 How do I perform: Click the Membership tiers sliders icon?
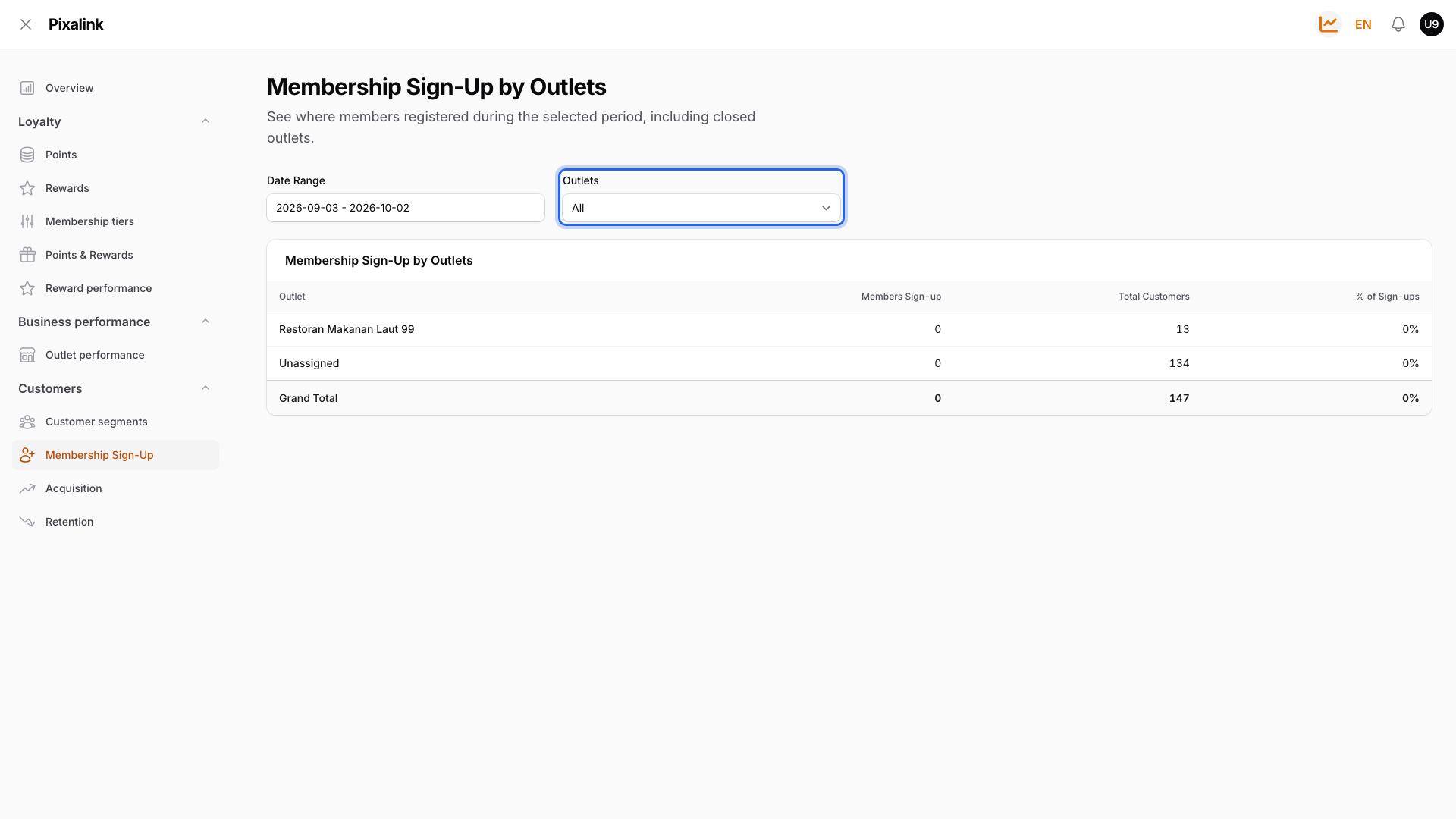click(27, 221)
